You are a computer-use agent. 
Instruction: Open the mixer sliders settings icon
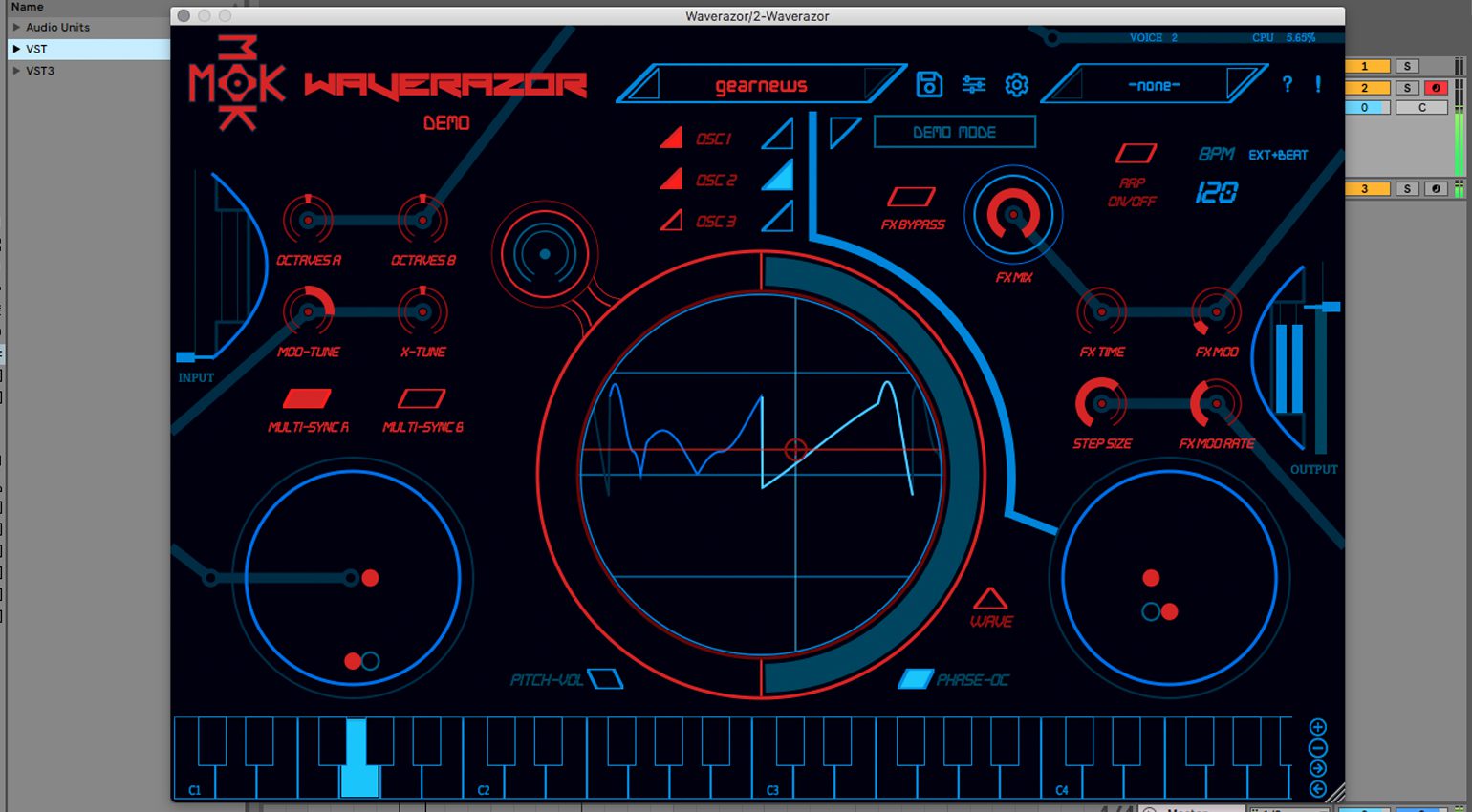point(974,84)
